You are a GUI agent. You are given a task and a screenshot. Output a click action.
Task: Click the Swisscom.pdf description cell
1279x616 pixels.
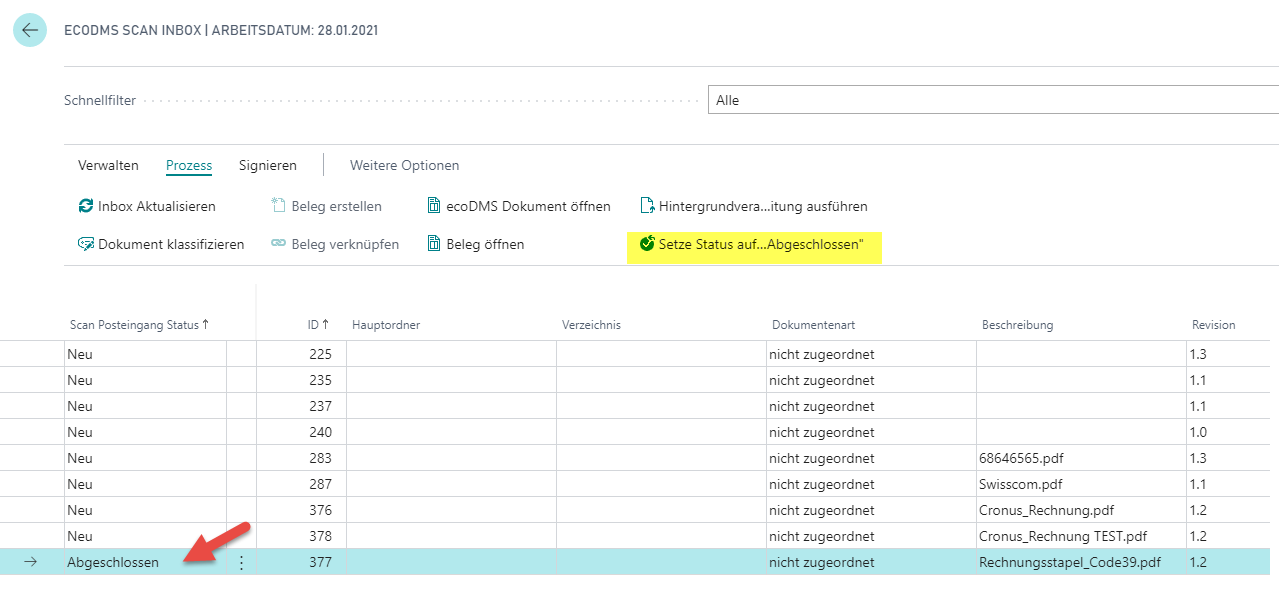pyautogui.click(x=1082, y=484)
